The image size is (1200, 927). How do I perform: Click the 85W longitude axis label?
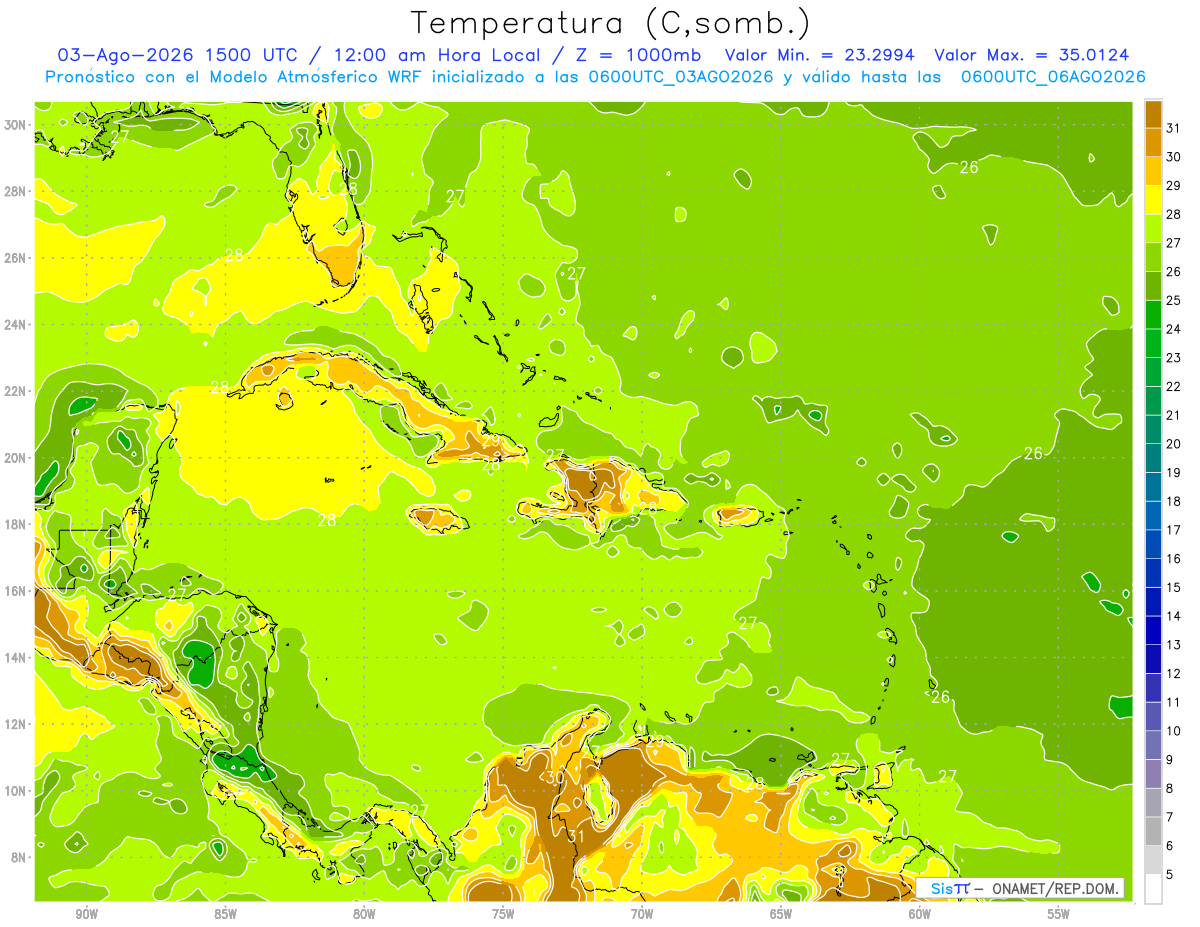coord(225,914)
